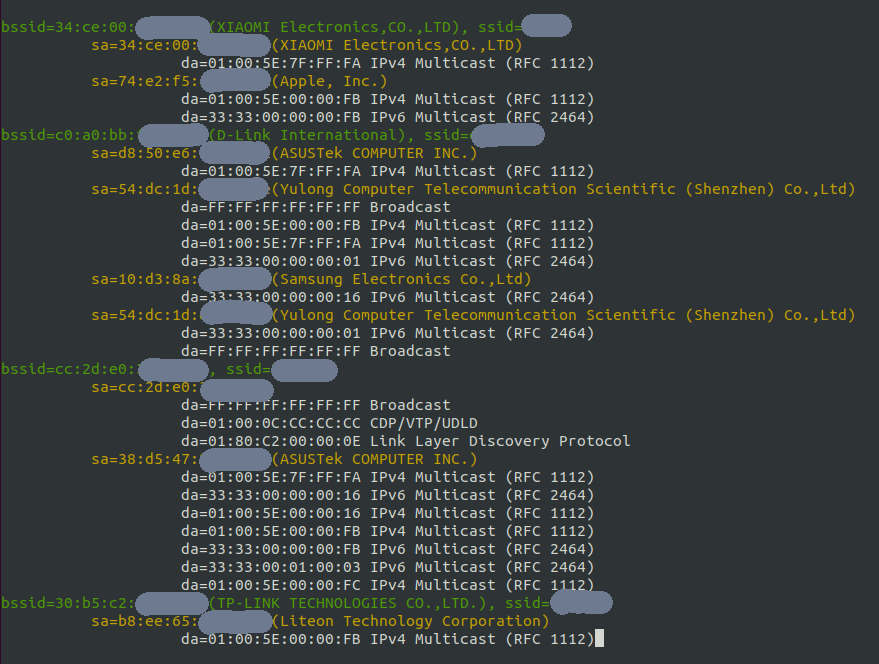This screenshot has width=879, height=664.
Task: Select the sa=10:d3:8a Samsung Electronics line
Action: click(x=311, y=279)
